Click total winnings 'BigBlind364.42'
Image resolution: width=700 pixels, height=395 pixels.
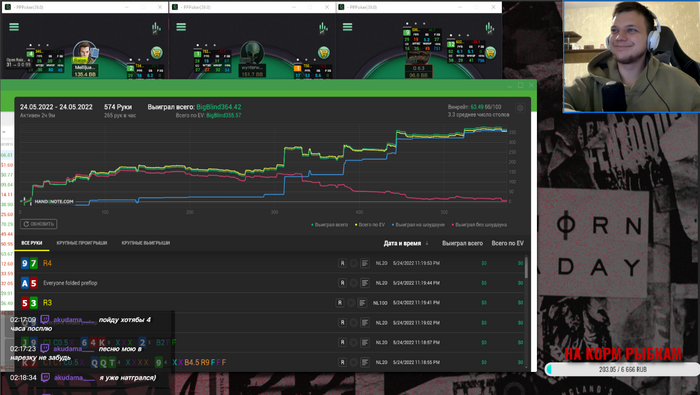pos(219,107)
